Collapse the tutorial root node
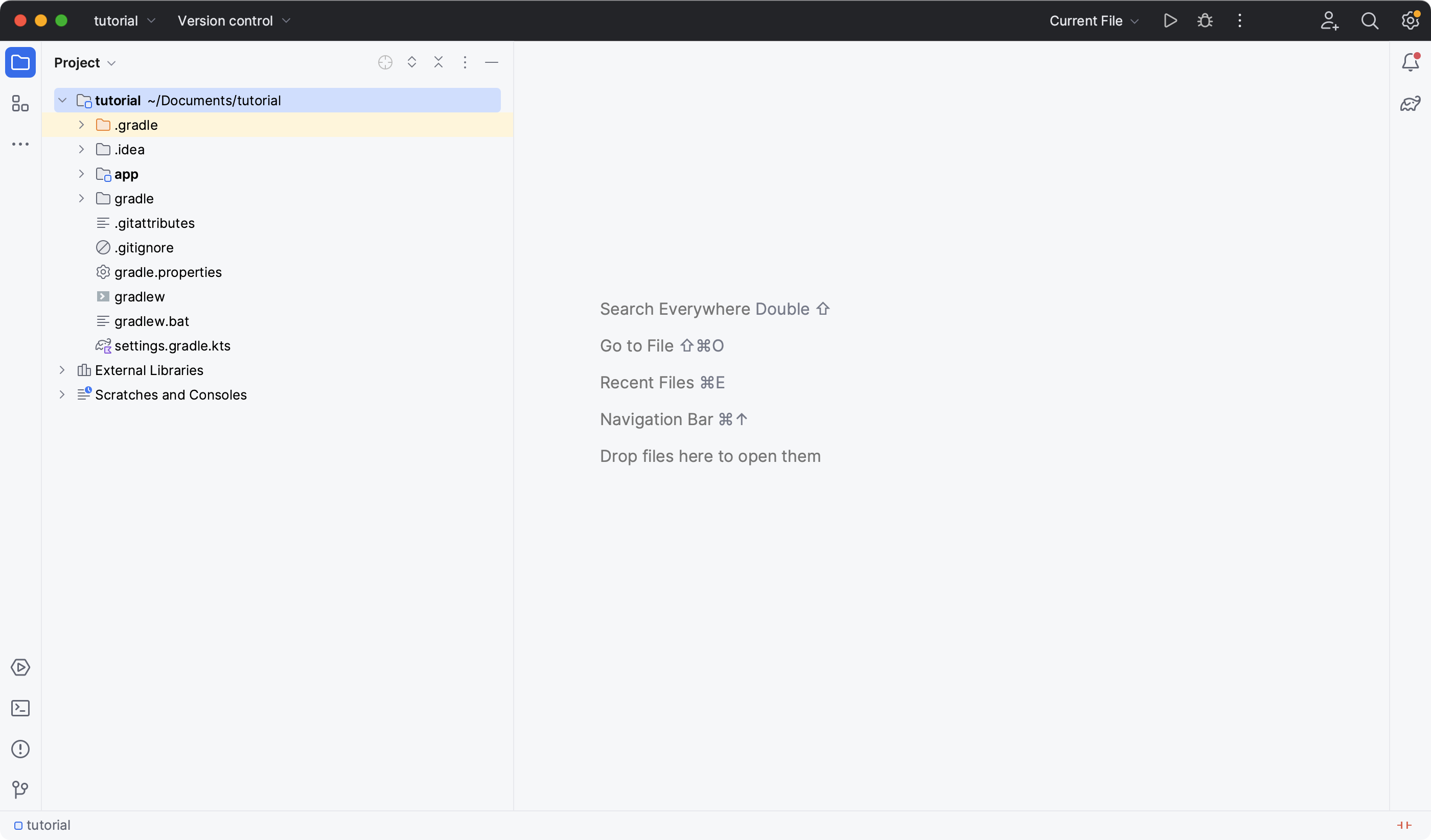The image size is (1431, 840). click(x=62, y=101)
